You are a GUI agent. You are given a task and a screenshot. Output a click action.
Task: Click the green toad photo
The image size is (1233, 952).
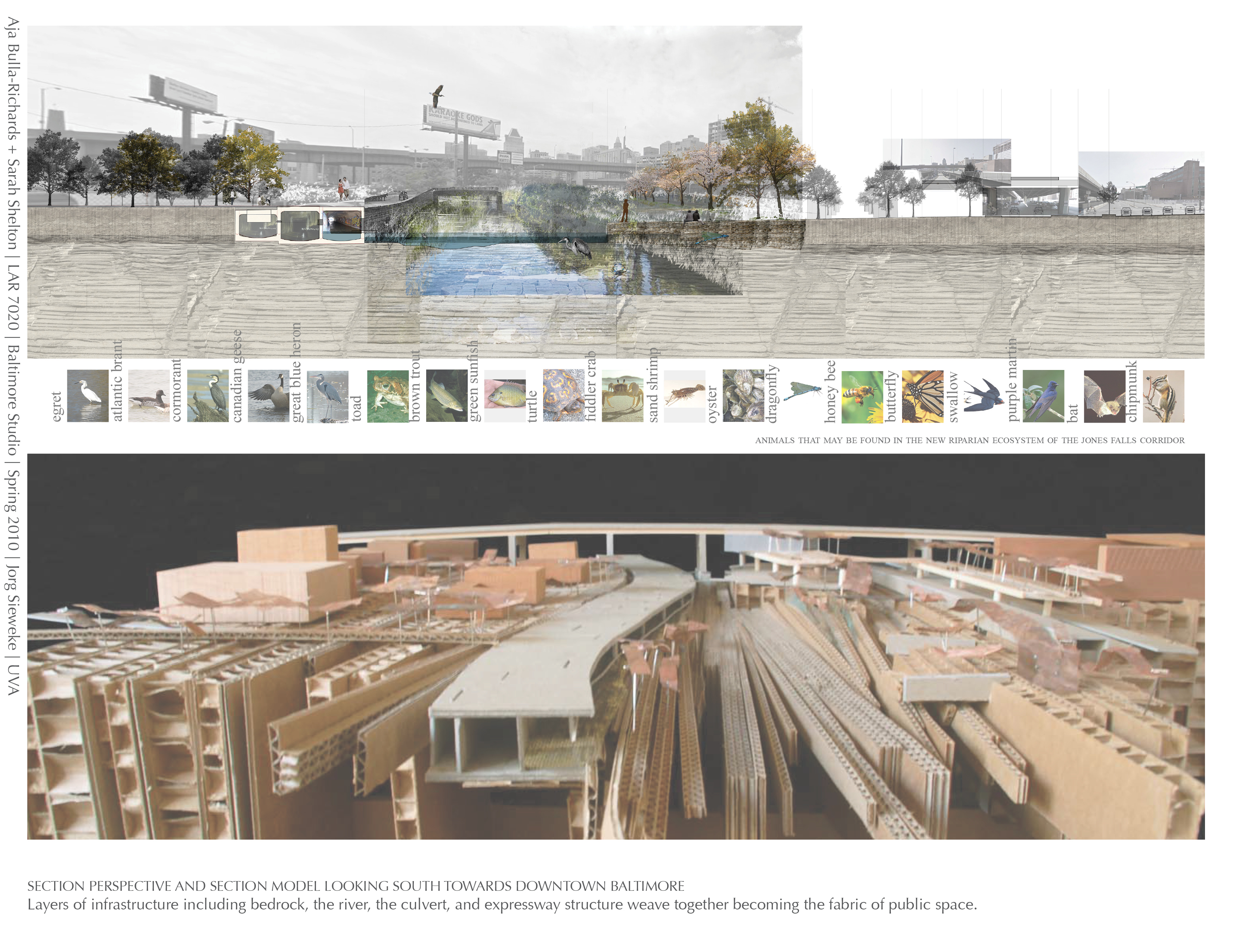(388, 396)
